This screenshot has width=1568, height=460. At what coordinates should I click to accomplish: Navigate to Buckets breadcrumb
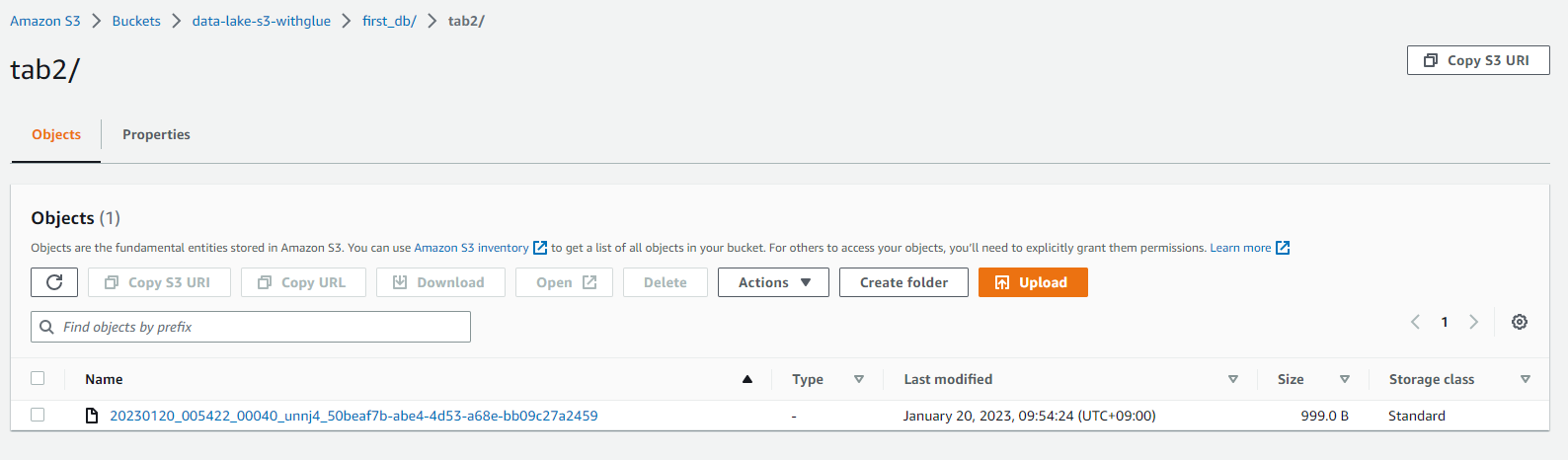tap(136, 21)
